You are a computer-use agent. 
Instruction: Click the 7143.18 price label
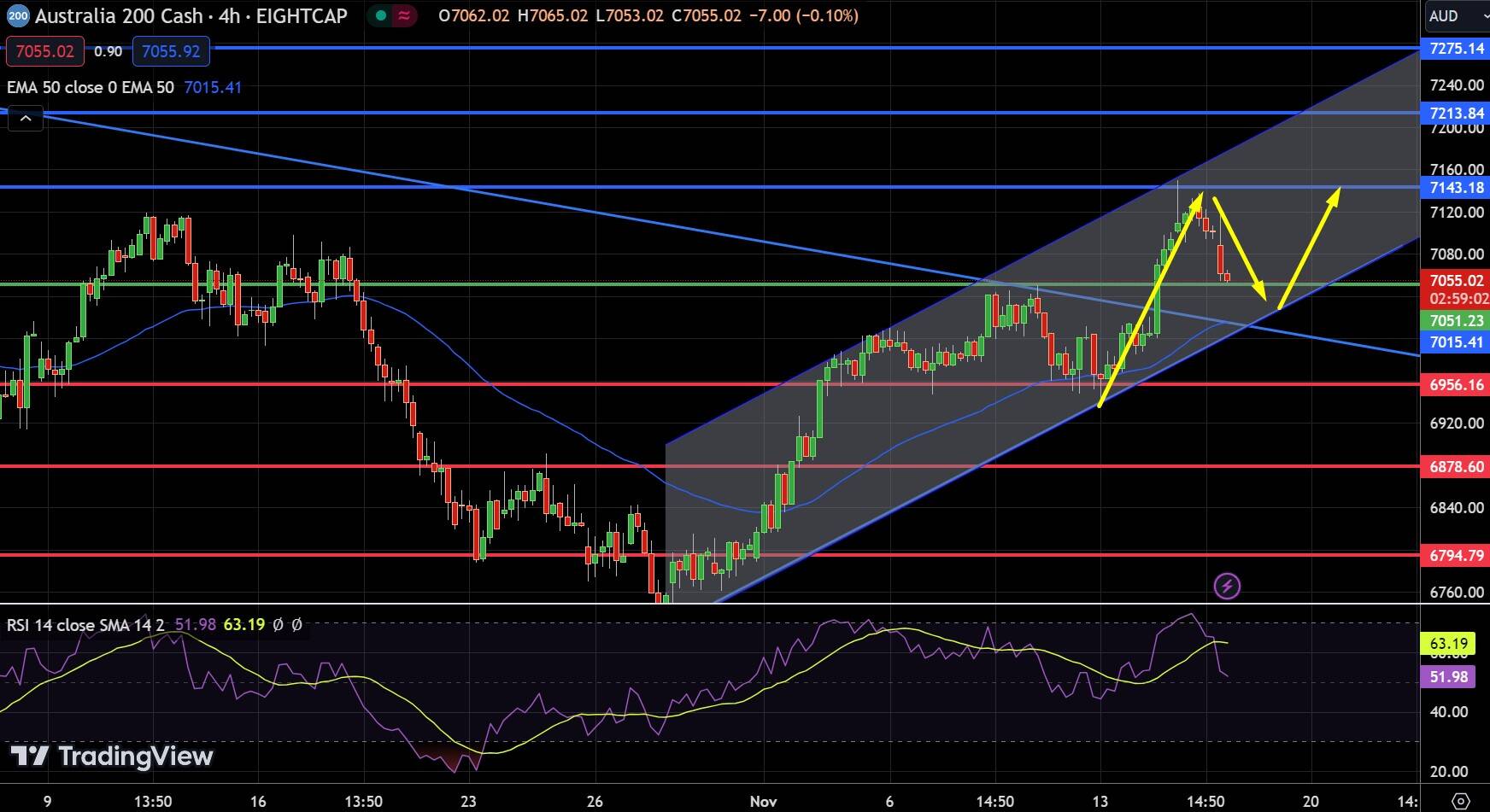tap(1455, 187)
